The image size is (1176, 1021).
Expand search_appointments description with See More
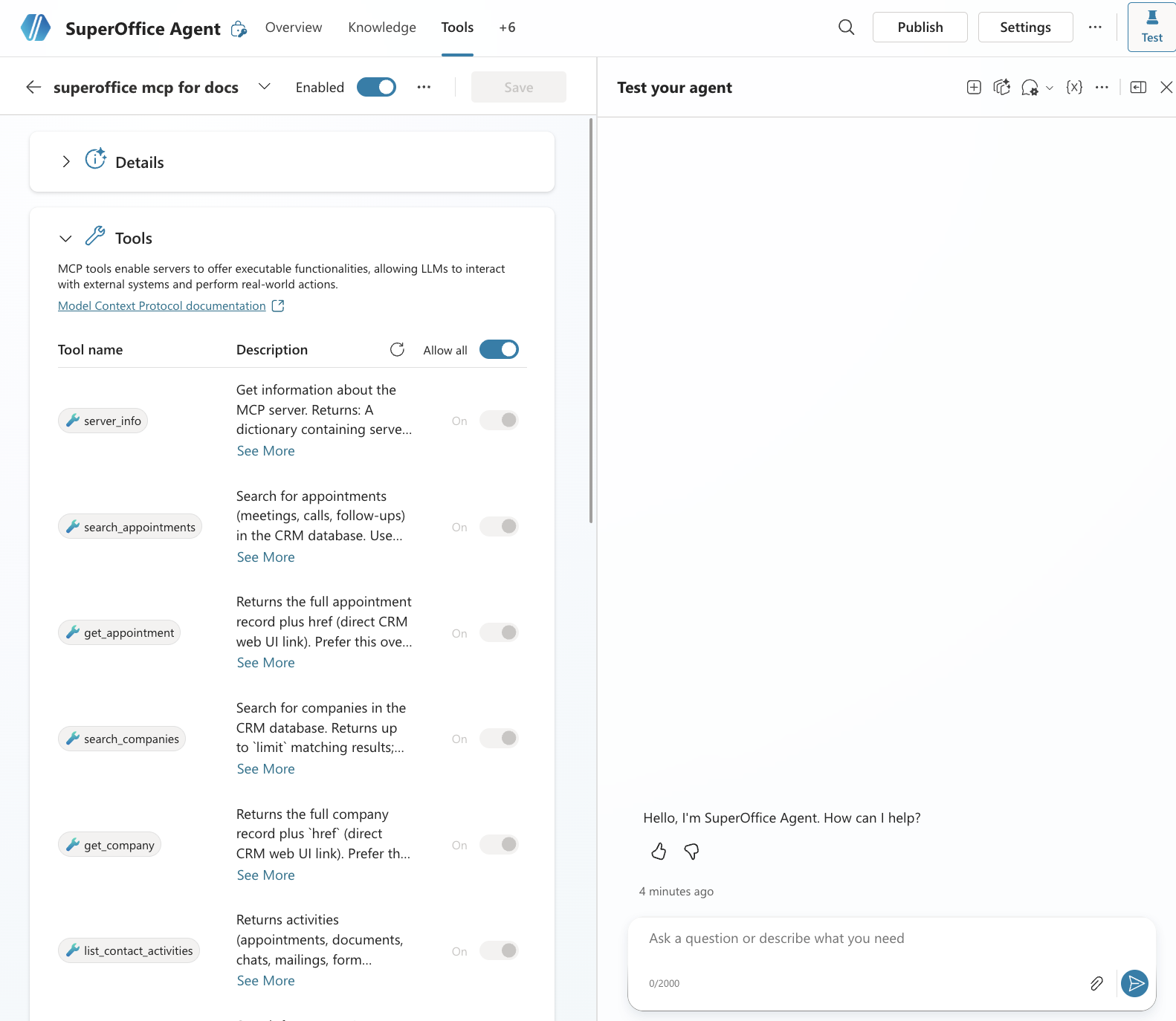[x=265, y=557]
